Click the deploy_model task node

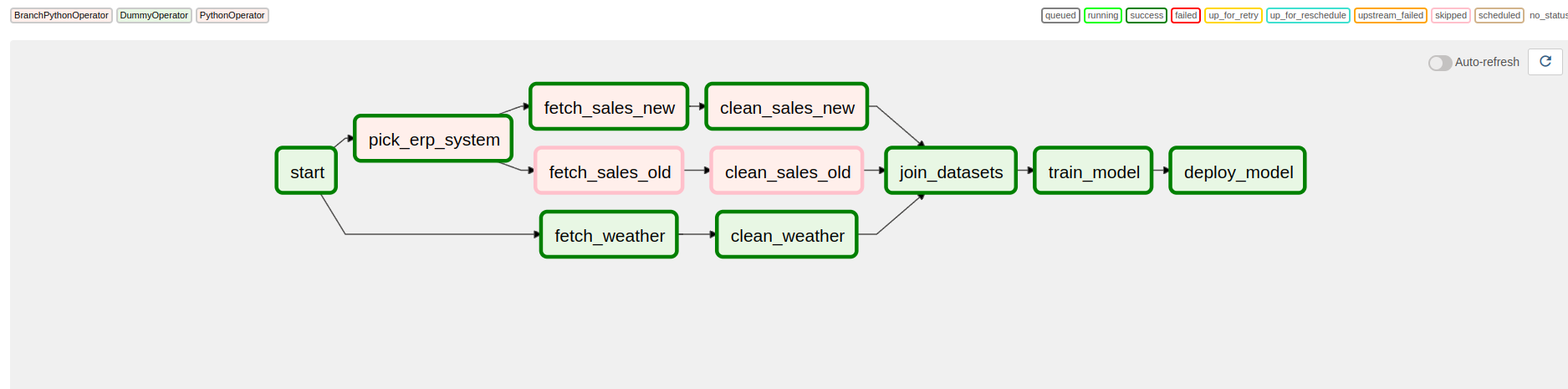pos(1238,171)
